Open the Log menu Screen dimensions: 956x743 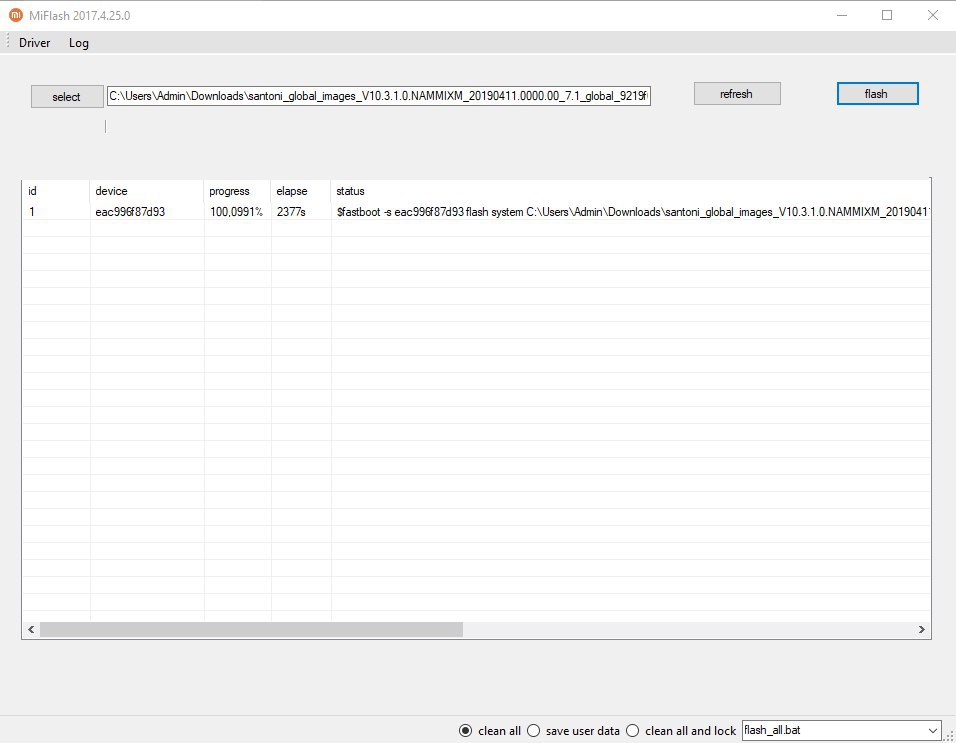79,43
